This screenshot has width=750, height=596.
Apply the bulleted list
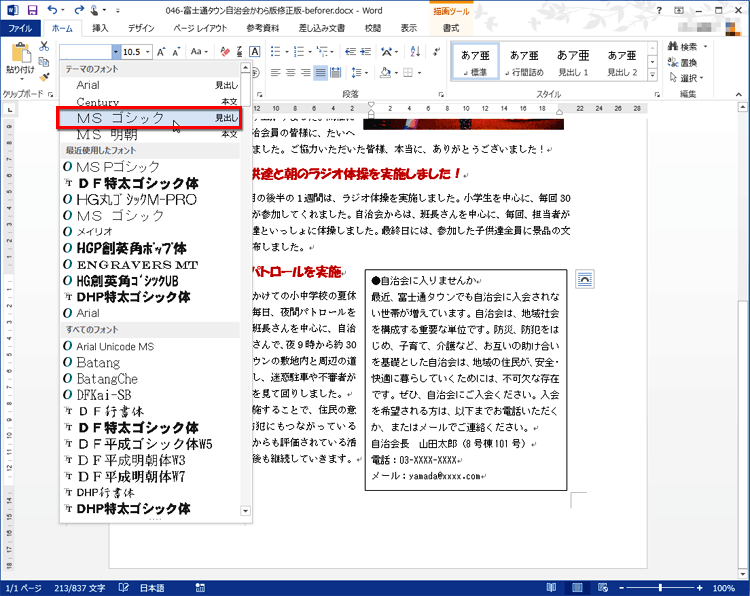[276, 52]
